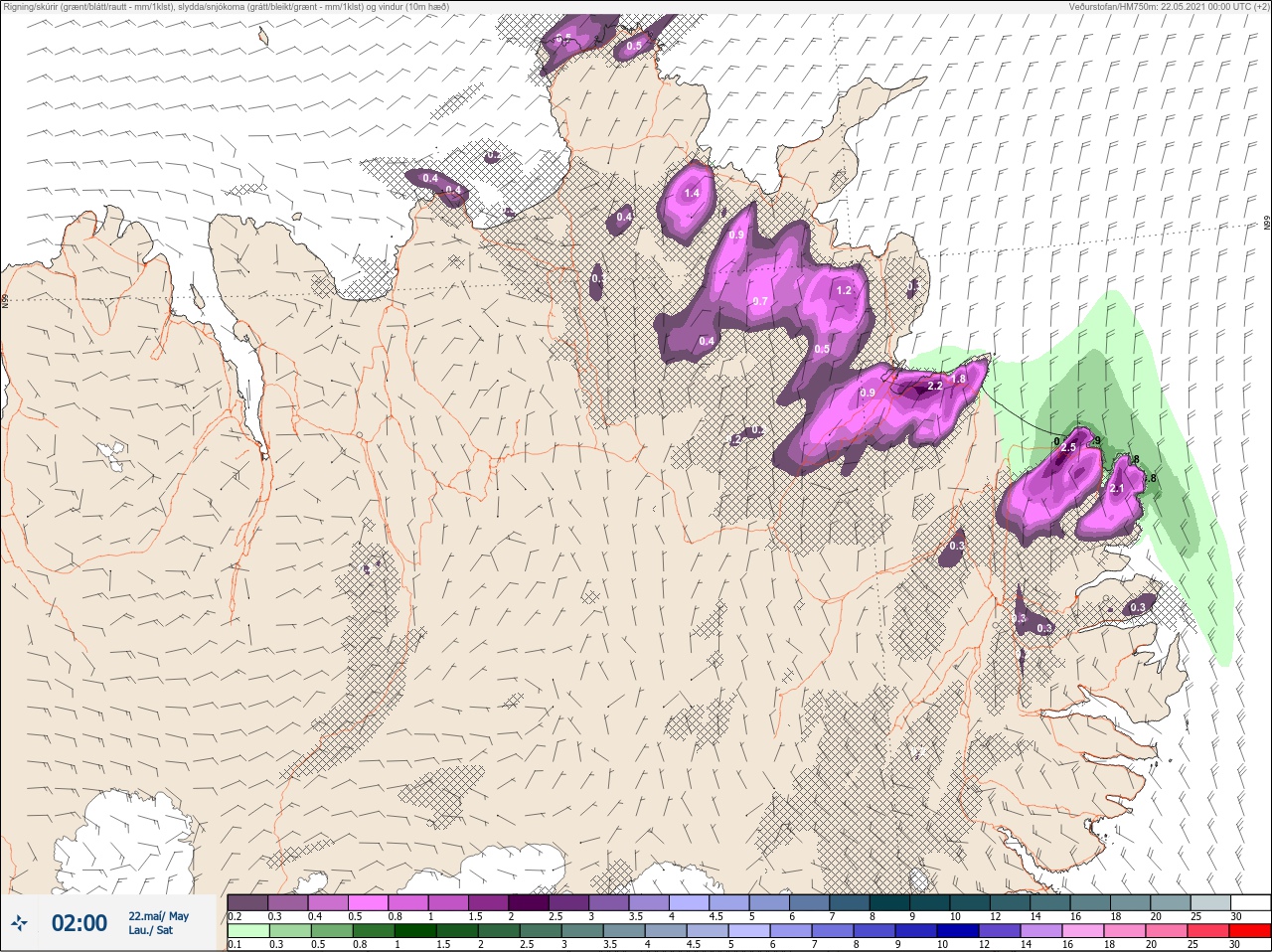
Task: Pick the 1 swatch in the purple legend row
Action: point(448,902)
